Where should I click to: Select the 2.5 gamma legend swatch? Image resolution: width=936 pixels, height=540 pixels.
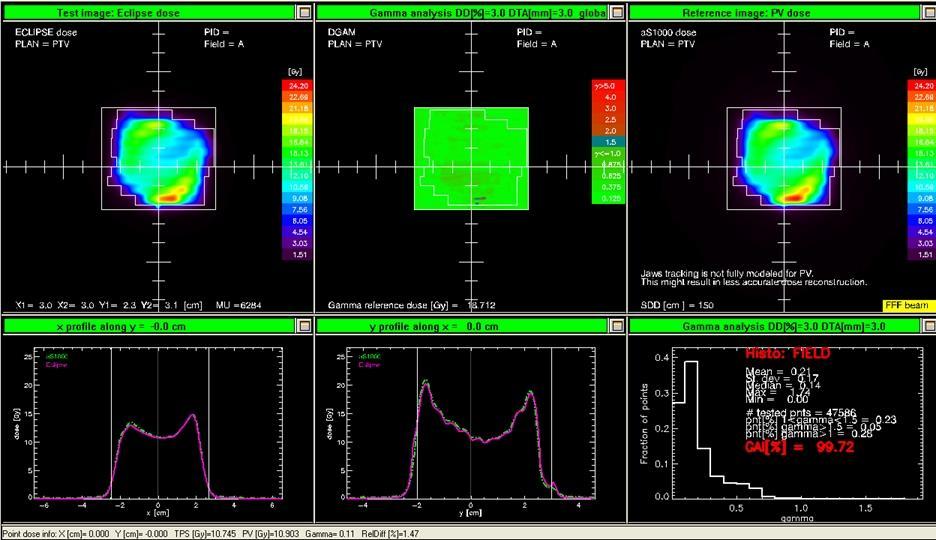coord(608,120)
